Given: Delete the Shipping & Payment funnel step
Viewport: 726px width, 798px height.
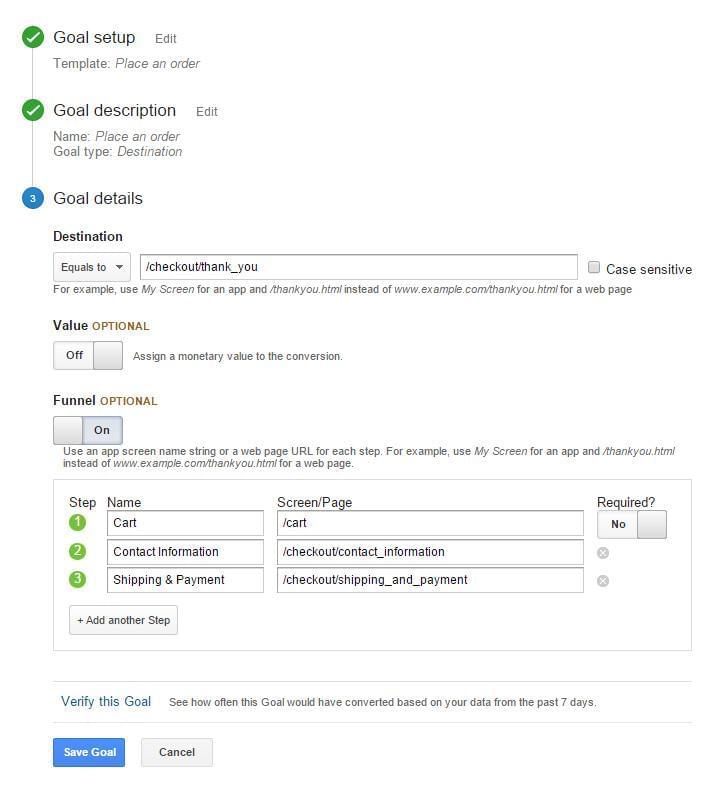Looking at the screenshot, I should (603, 580).
